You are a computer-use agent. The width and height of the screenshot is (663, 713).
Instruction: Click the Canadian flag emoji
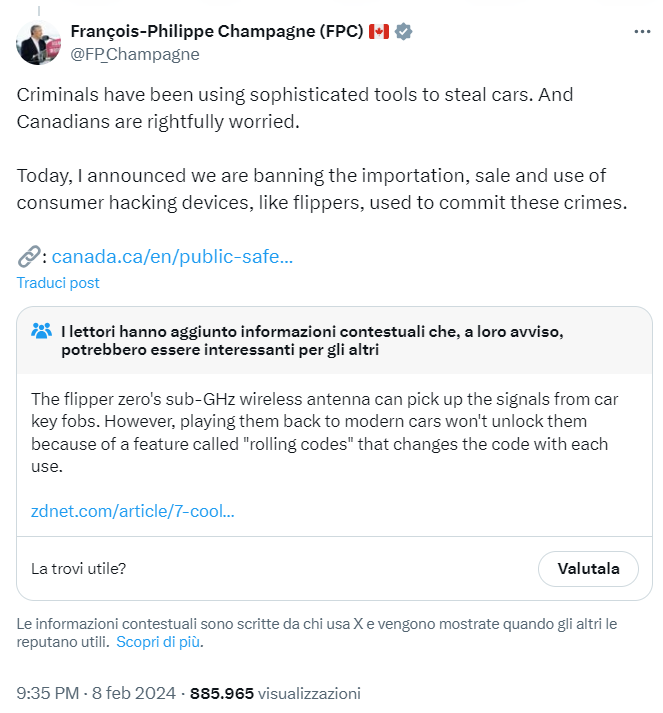pos(378,32)
